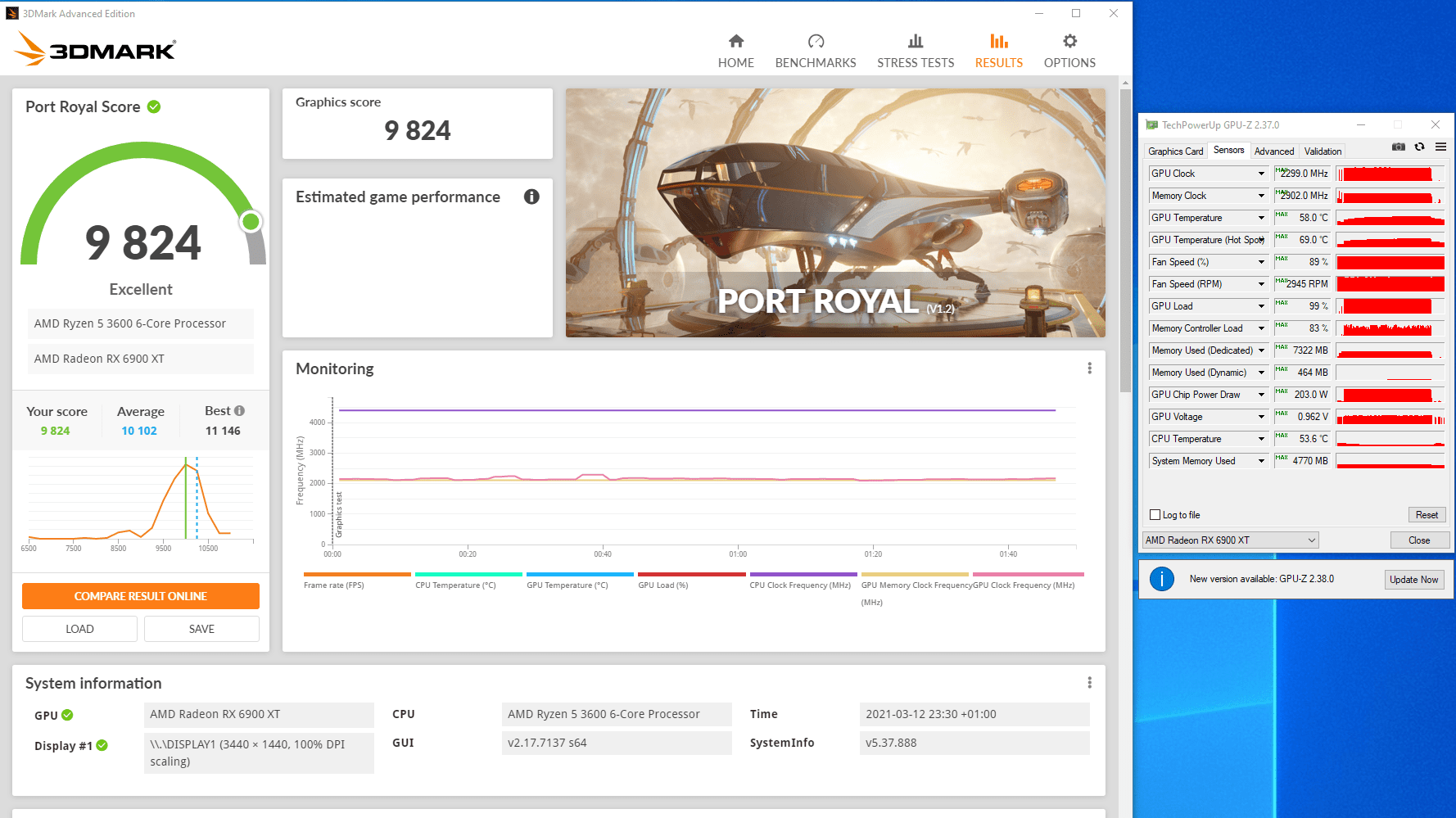The width and height of the screenshot is (1456, 818).
Task: Open the Monitoring three-dot menu
Action: coord(1089,368)
